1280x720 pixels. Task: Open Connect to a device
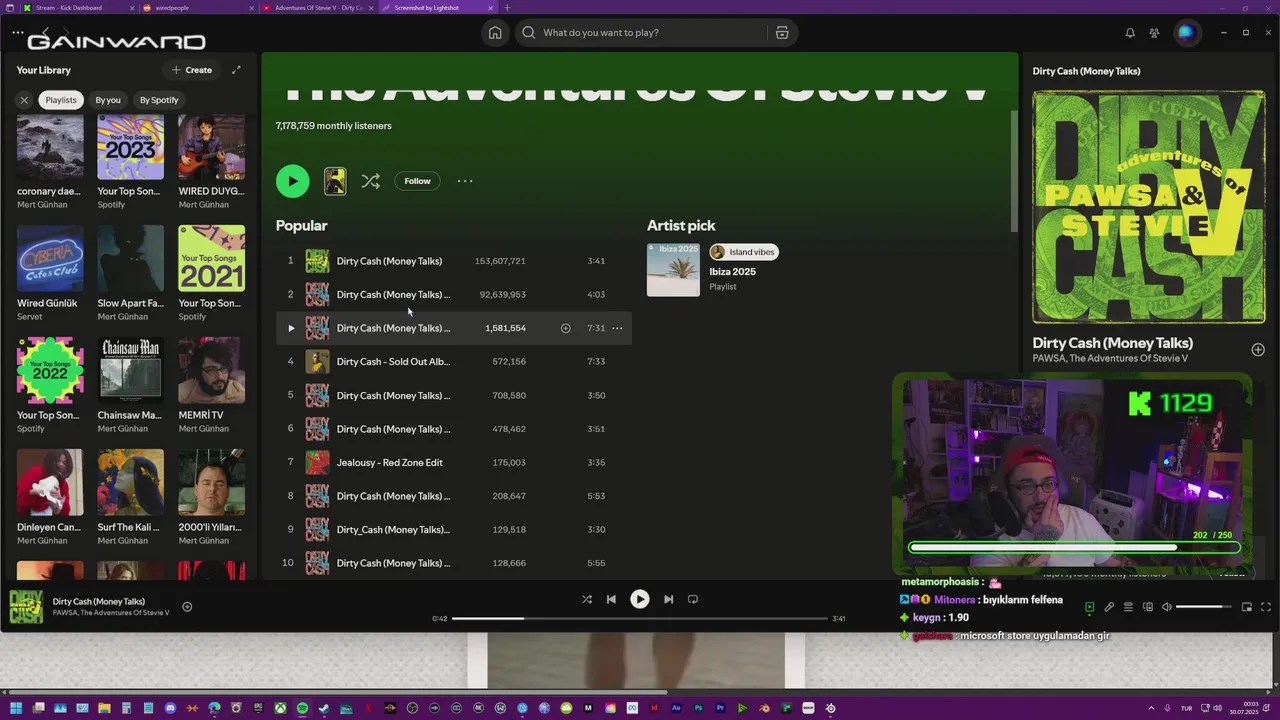point(1148,607)
